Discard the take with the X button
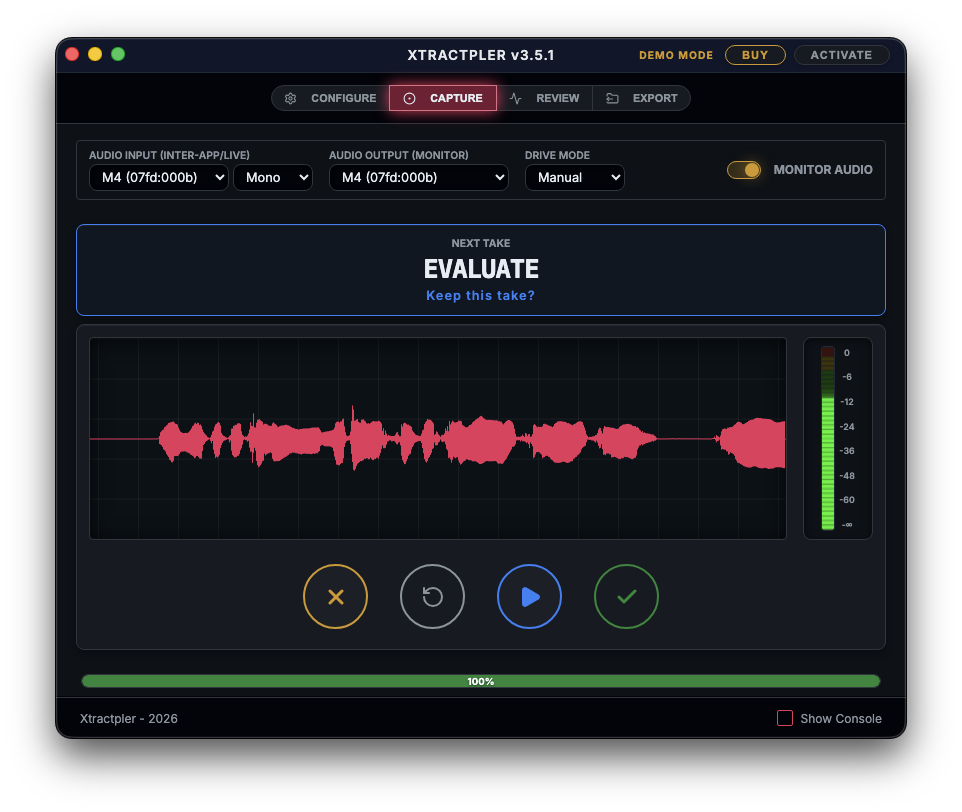 click(x=335, y=596)
